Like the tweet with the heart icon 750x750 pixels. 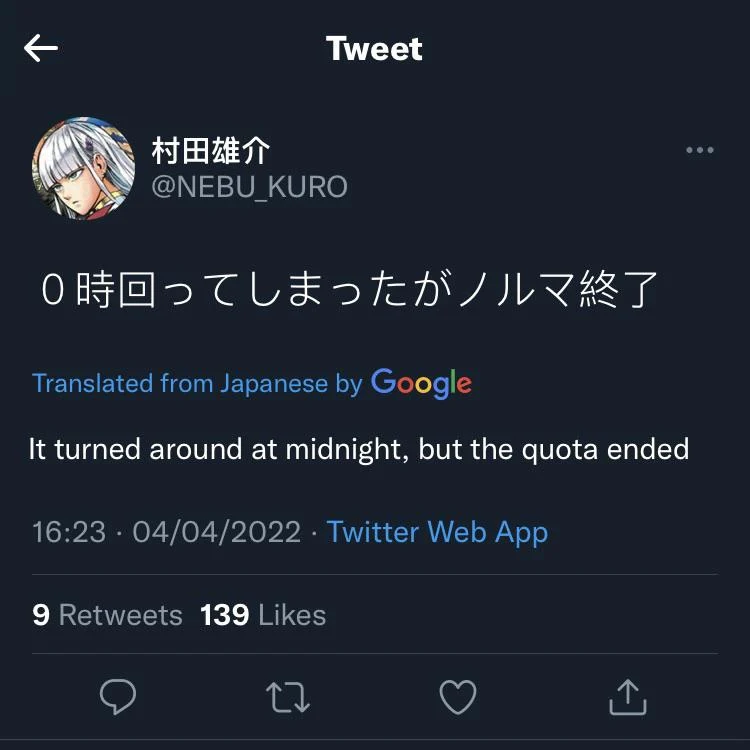(458, 697)
